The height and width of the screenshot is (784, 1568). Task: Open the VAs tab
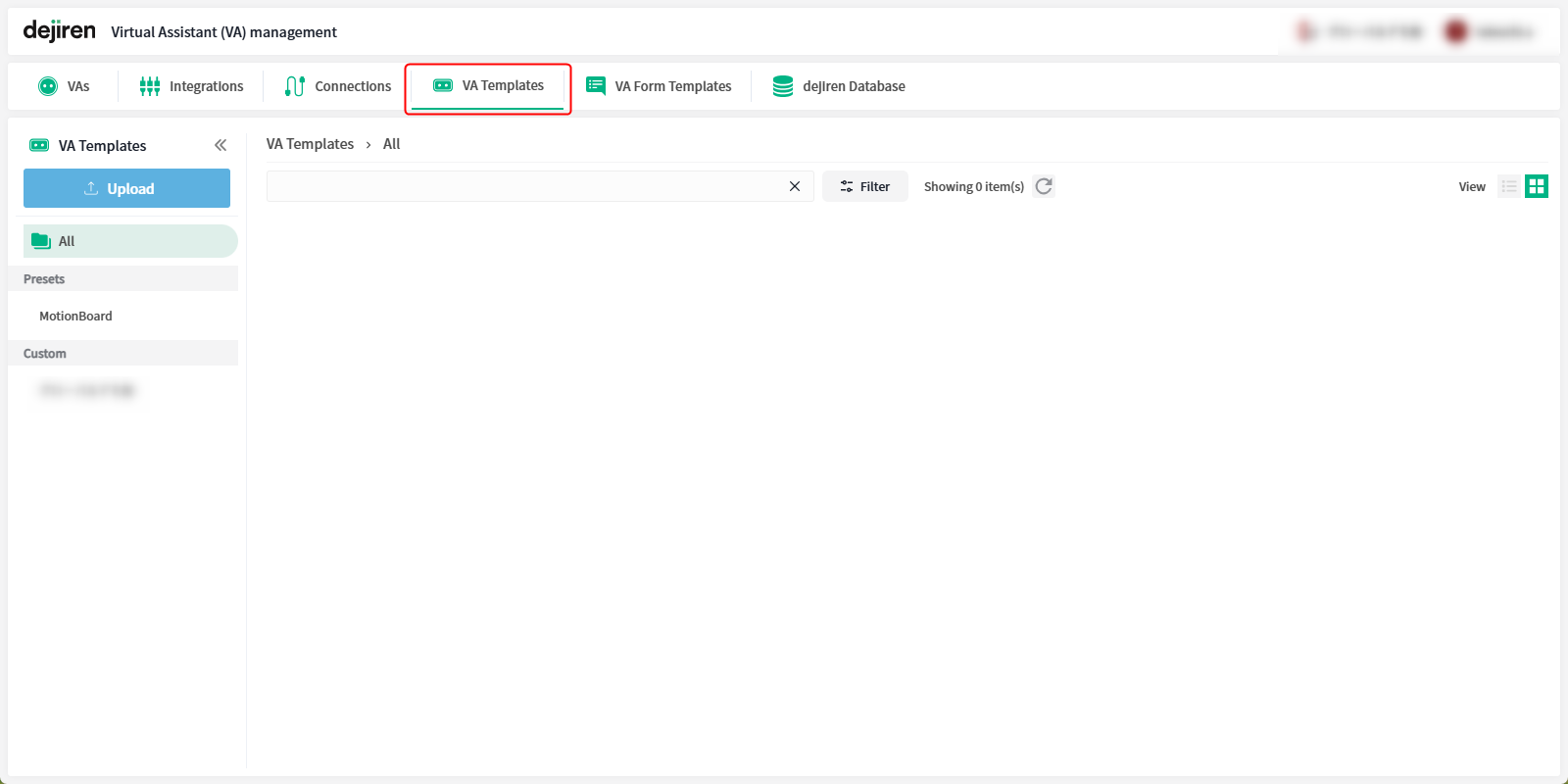(64, 86)
